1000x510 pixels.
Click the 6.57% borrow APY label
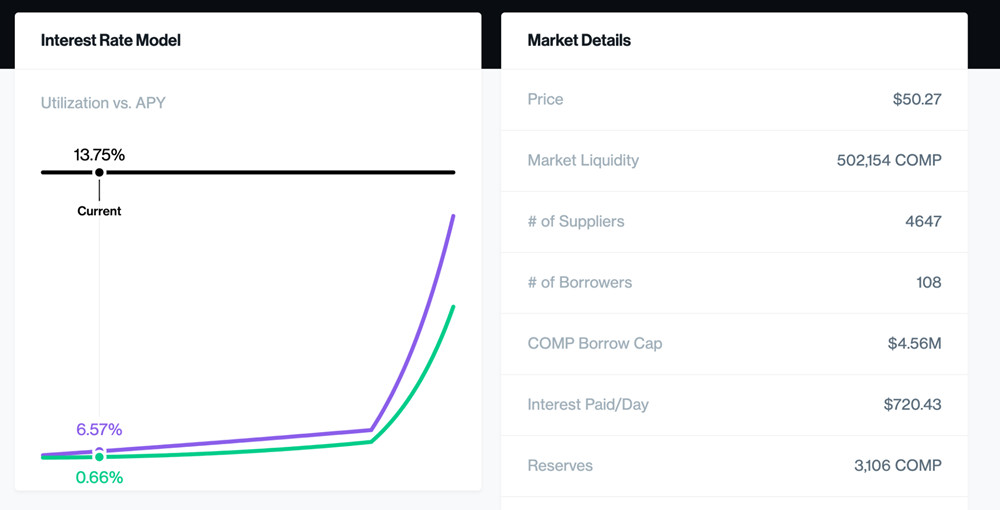coord(99,430)
